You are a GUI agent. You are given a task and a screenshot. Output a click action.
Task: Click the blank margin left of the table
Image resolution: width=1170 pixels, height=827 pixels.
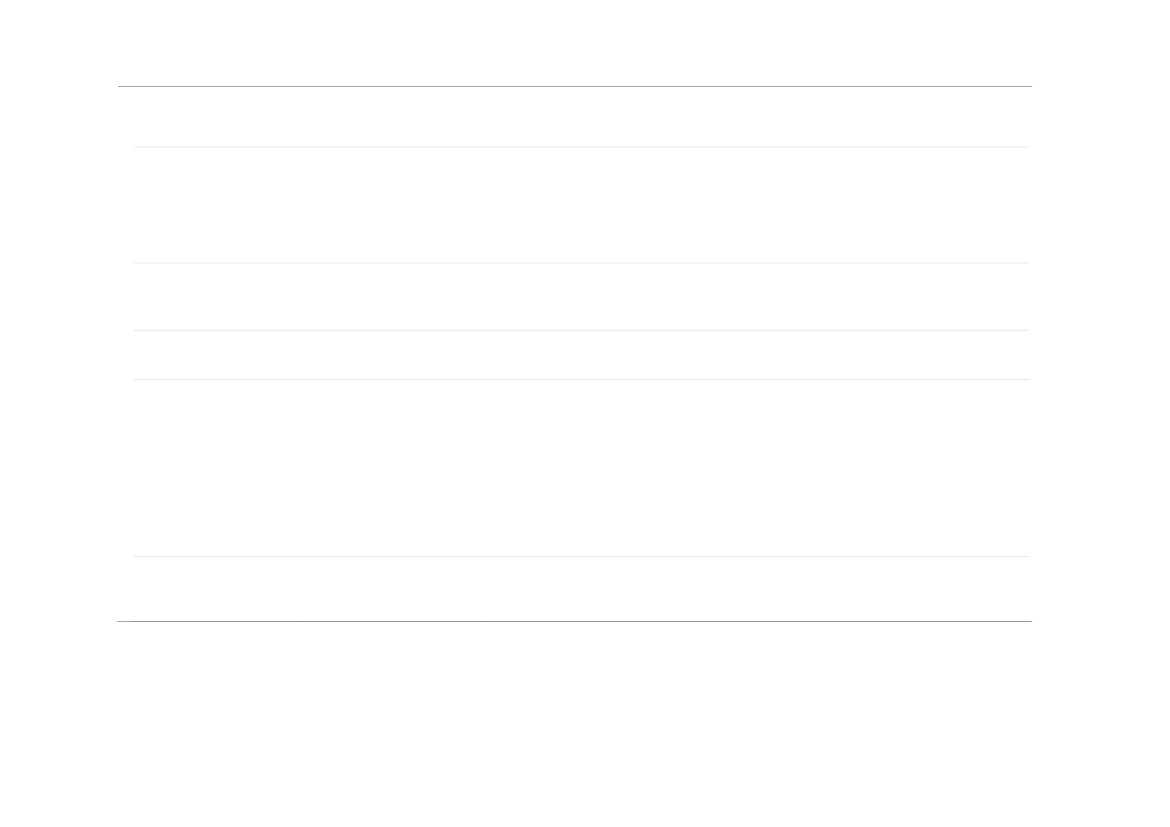coord(58,354)
